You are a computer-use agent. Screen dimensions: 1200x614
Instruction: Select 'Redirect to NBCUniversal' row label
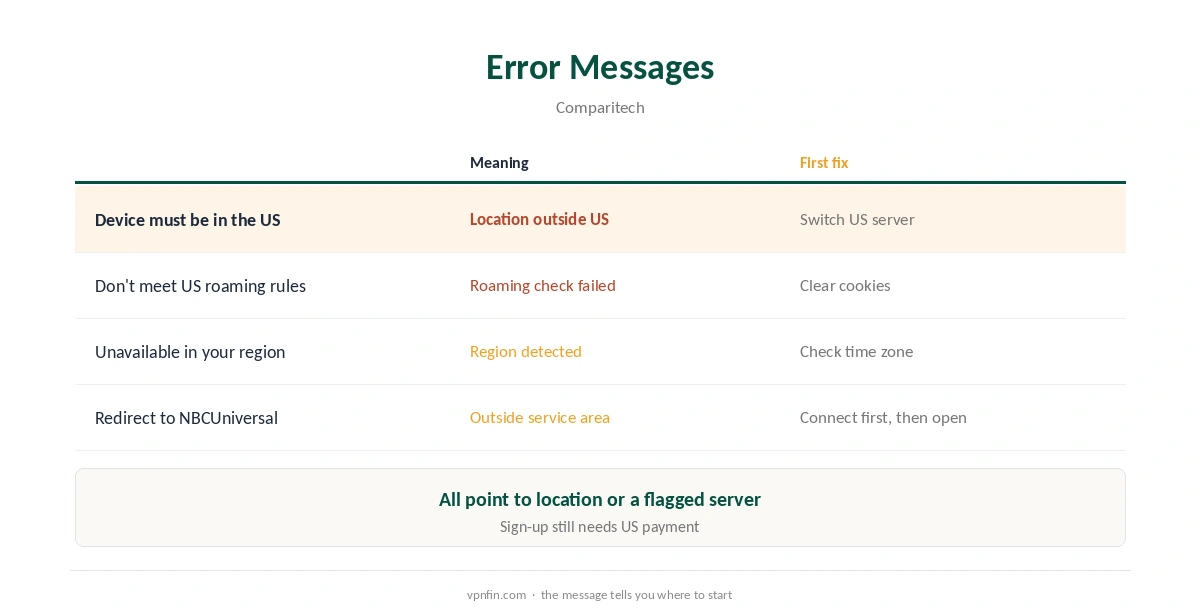pyautogui.click(x=186, y=418)
